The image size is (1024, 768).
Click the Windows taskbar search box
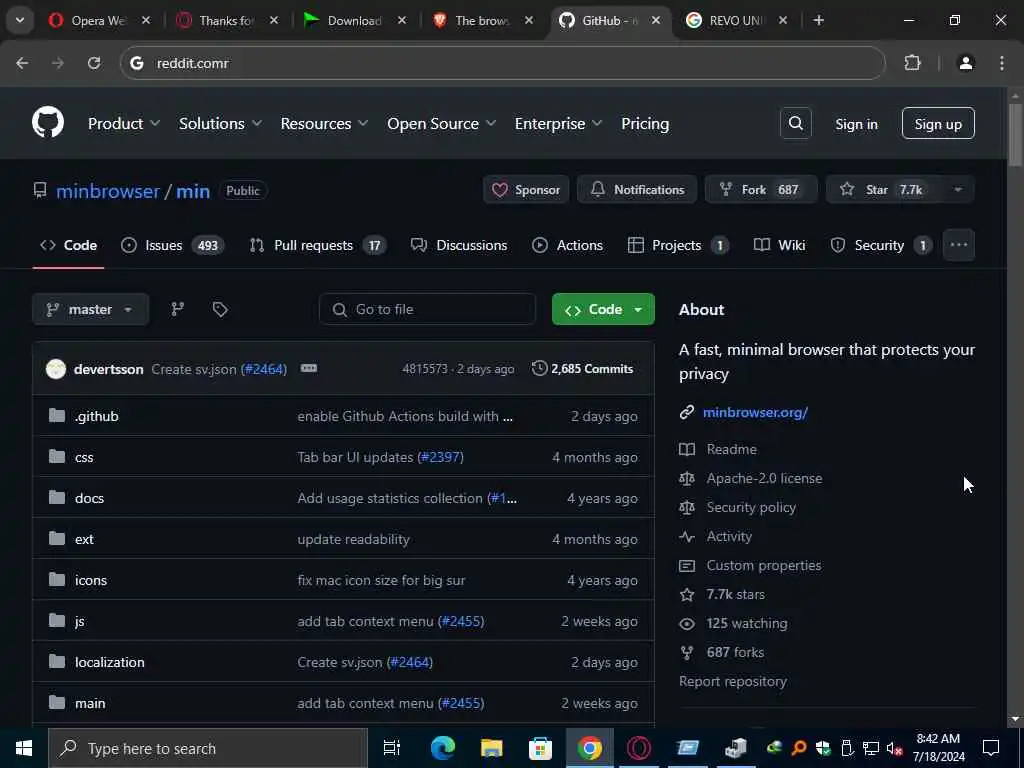pos(208,748)
